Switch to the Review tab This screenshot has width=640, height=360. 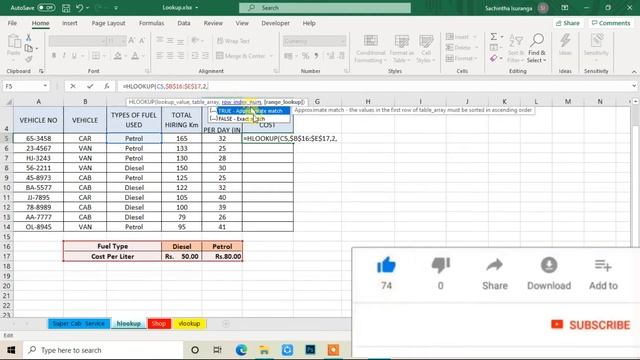point(213,23)
